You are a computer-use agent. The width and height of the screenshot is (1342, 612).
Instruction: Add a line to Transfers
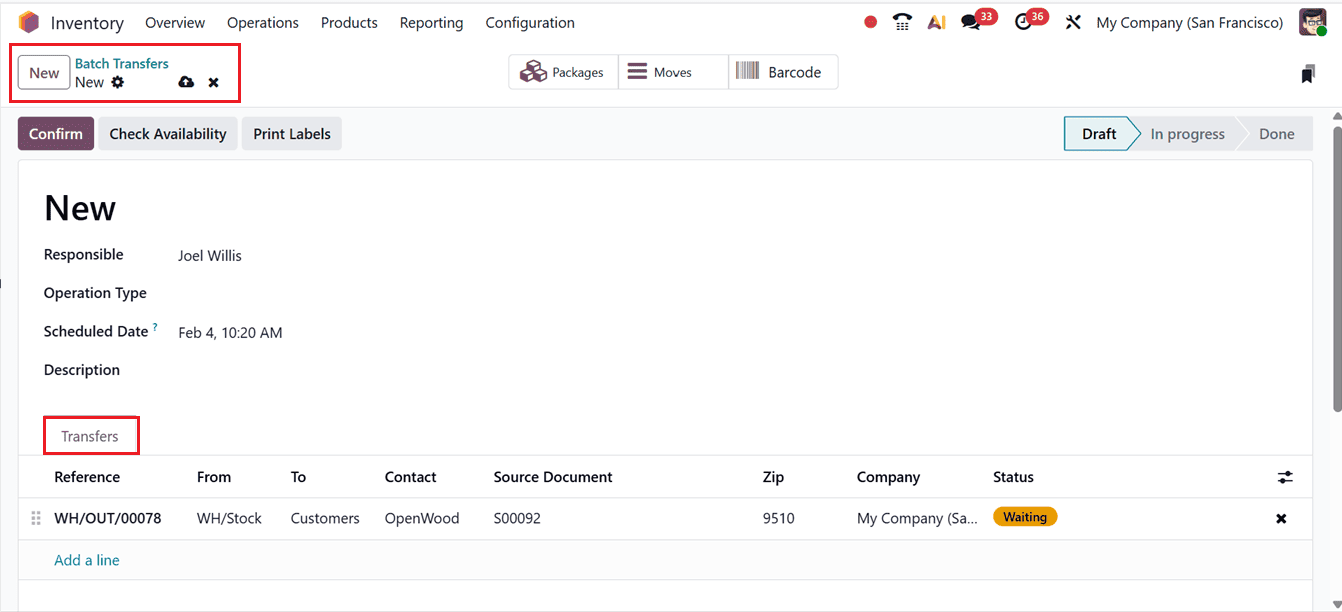point(86,560)
